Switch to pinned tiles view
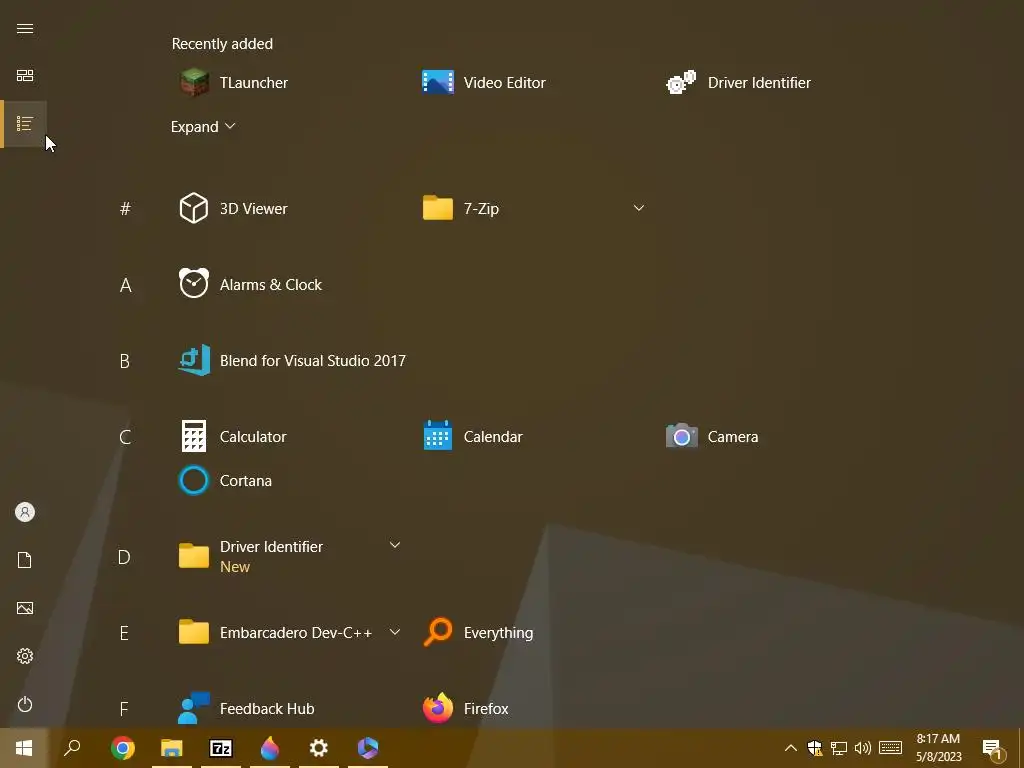 [25, 76]
